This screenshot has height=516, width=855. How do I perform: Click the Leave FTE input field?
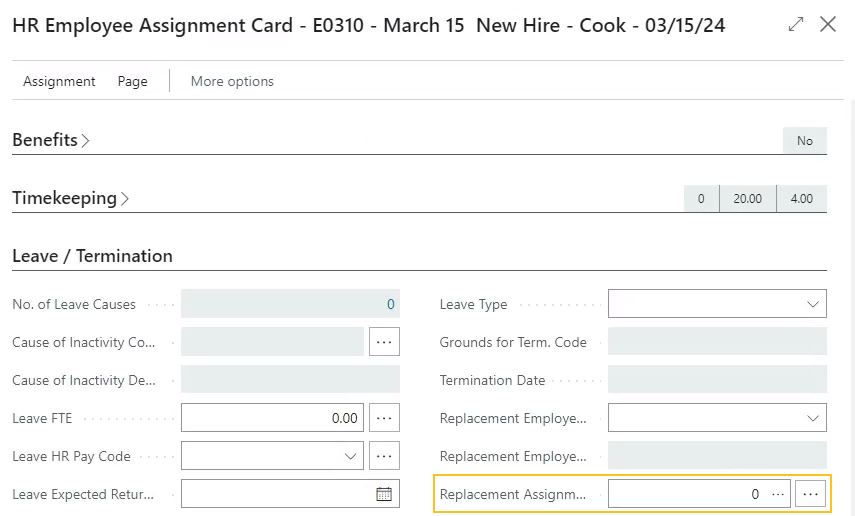coord(272,418)
